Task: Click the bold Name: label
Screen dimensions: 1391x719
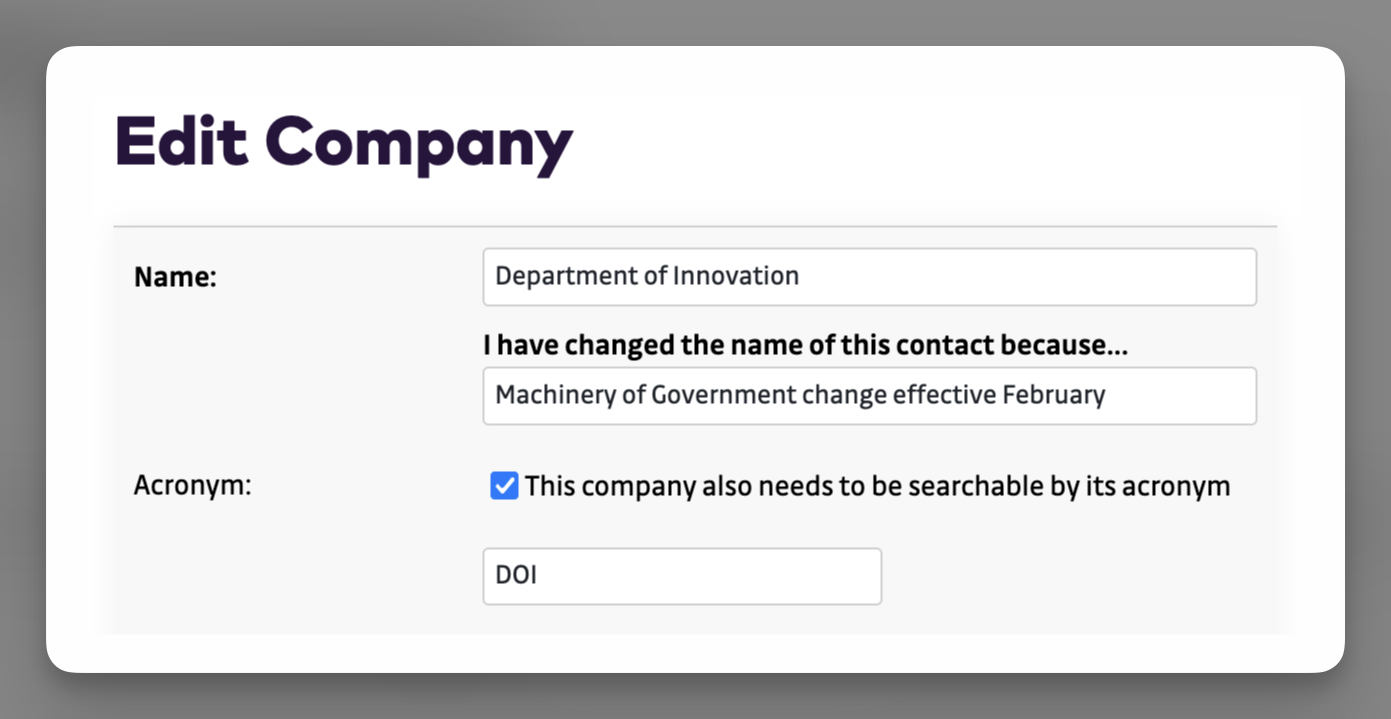Action: (175, 277)
